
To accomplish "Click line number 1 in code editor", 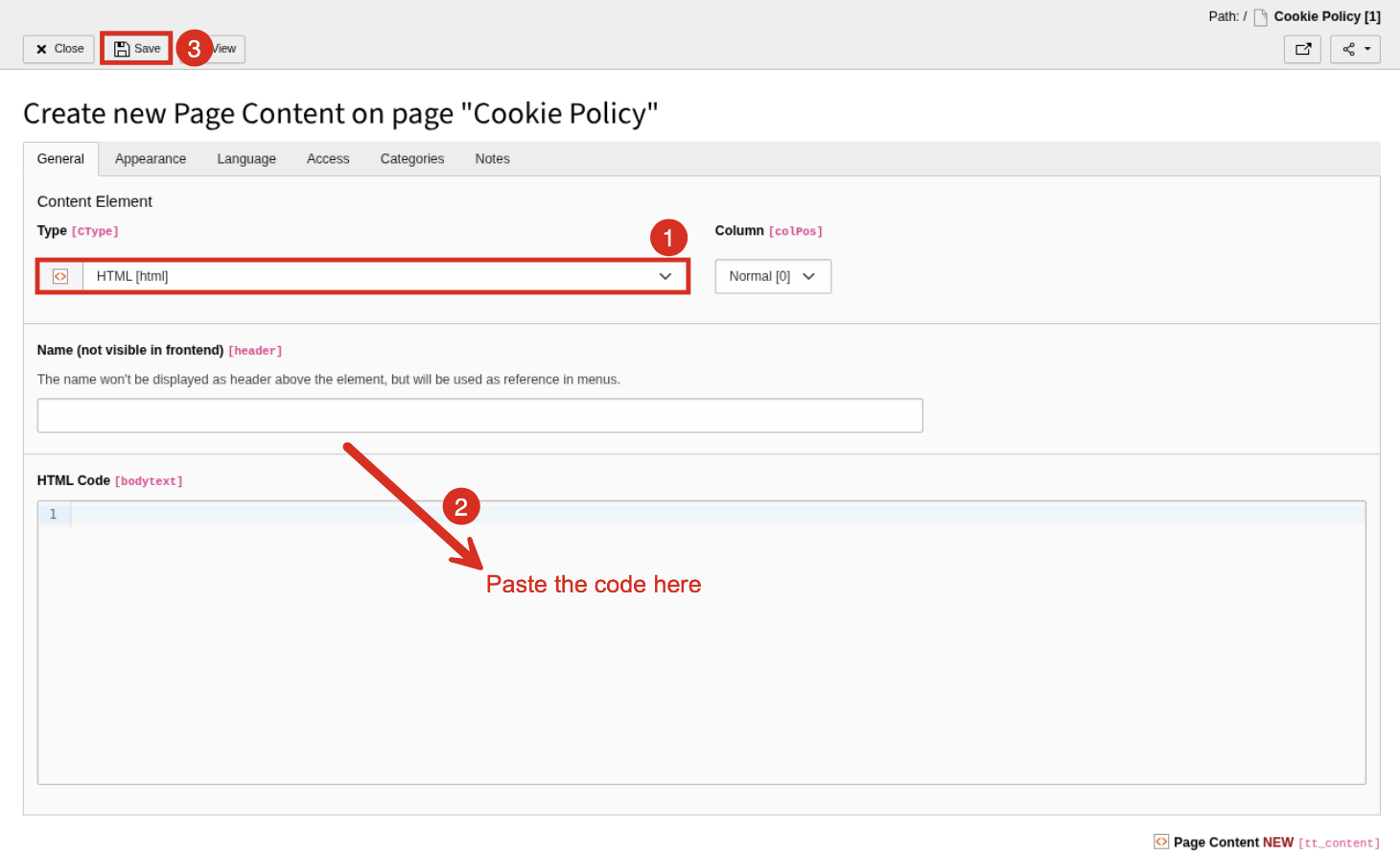I will [53, 514].
